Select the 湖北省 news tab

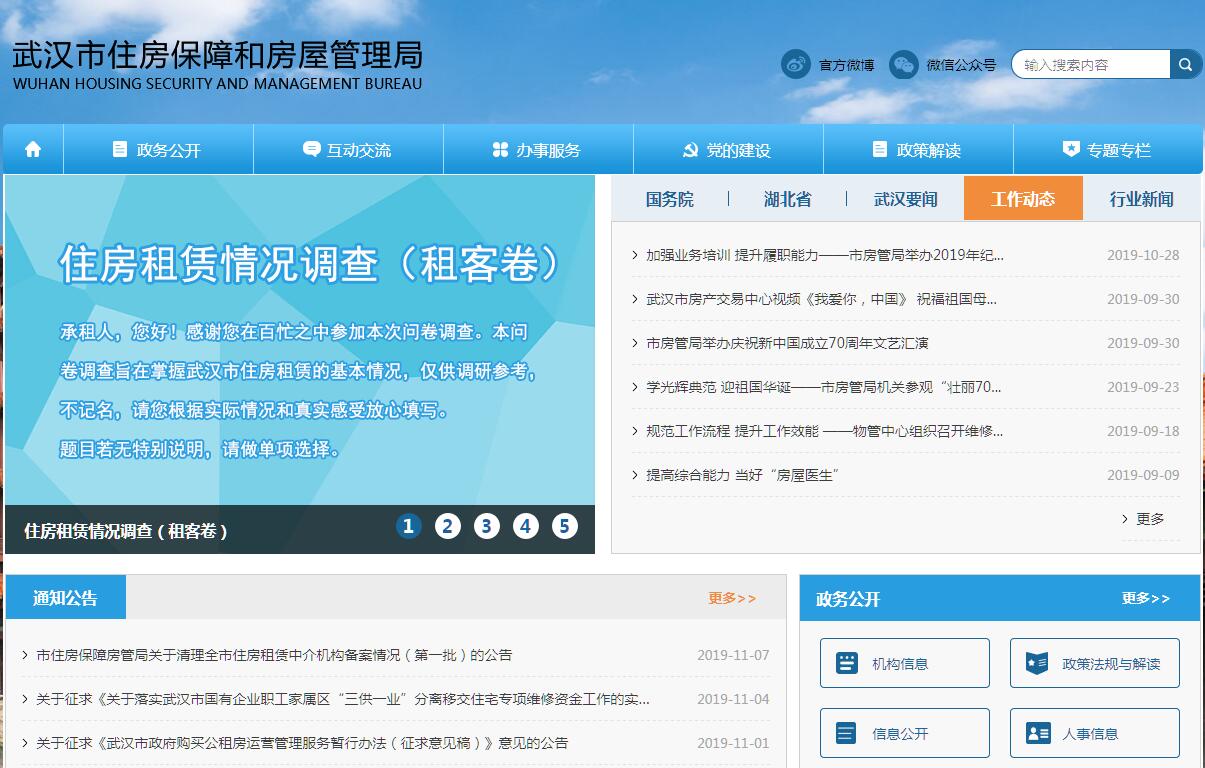click(x=787, y=199)
